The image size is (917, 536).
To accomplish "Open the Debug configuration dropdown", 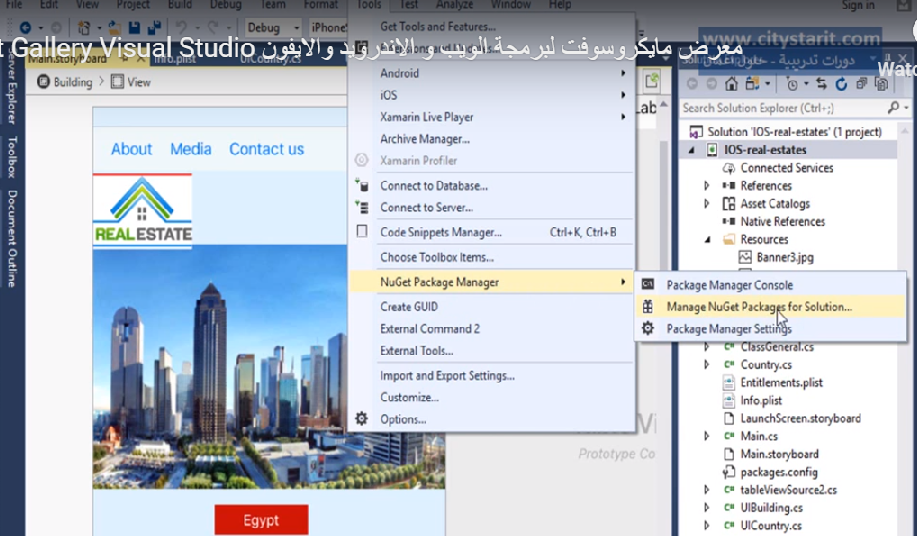I will pos(274,27).
